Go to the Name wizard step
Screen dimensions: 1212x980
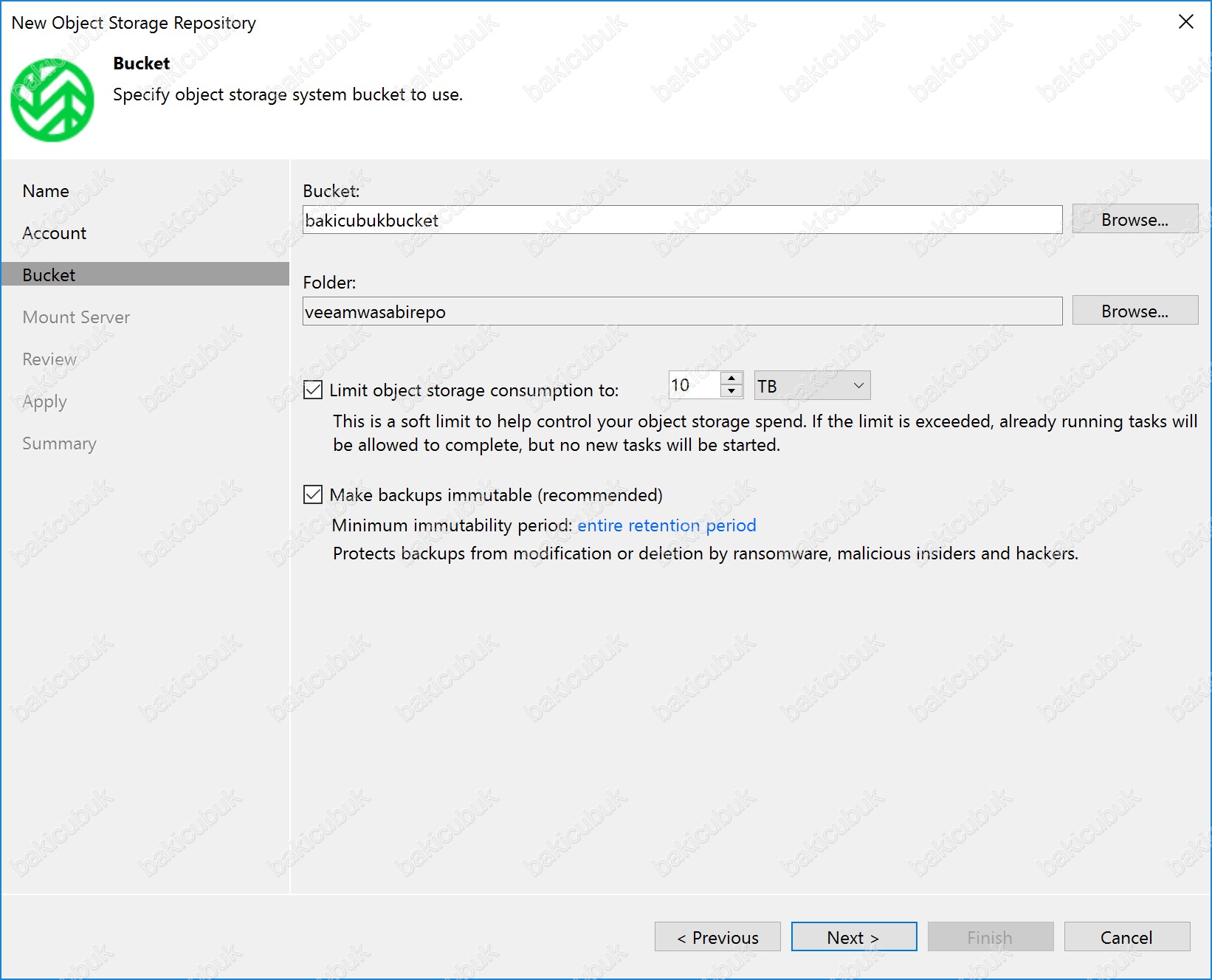point(46,191)
